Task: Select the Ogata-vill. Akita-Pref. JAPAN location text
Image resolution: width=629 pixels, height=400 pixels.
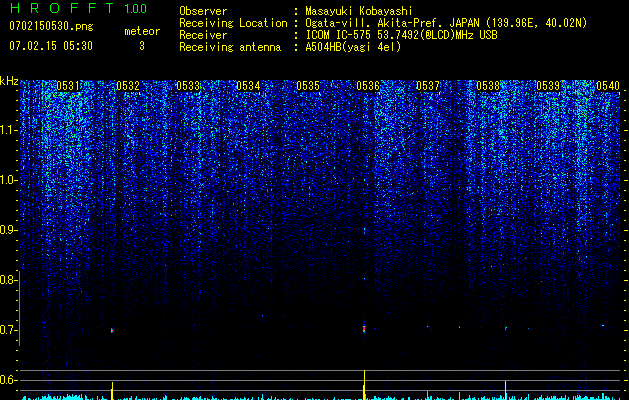Action: [390, 23]
